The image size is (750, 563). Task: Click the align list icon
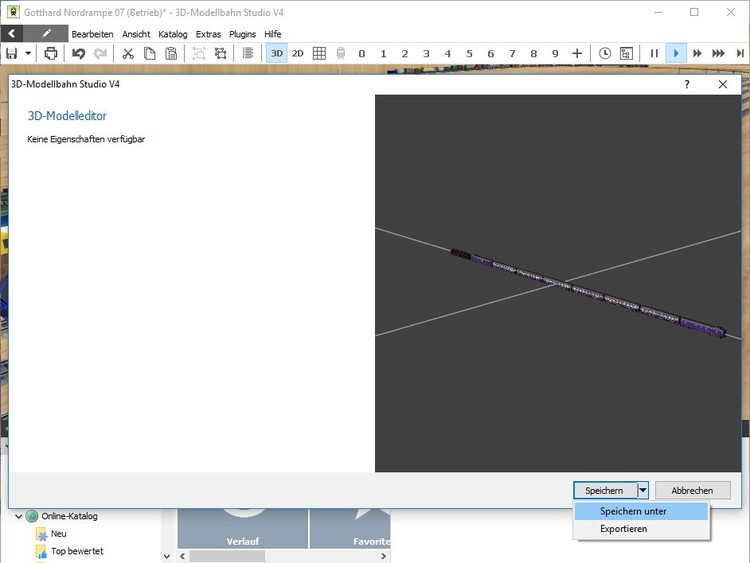click(x=248, y=54)
